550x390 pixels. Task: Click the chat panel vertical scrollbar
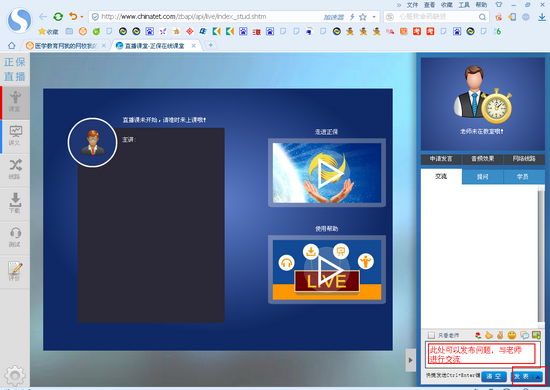click(x=541, y=257)
